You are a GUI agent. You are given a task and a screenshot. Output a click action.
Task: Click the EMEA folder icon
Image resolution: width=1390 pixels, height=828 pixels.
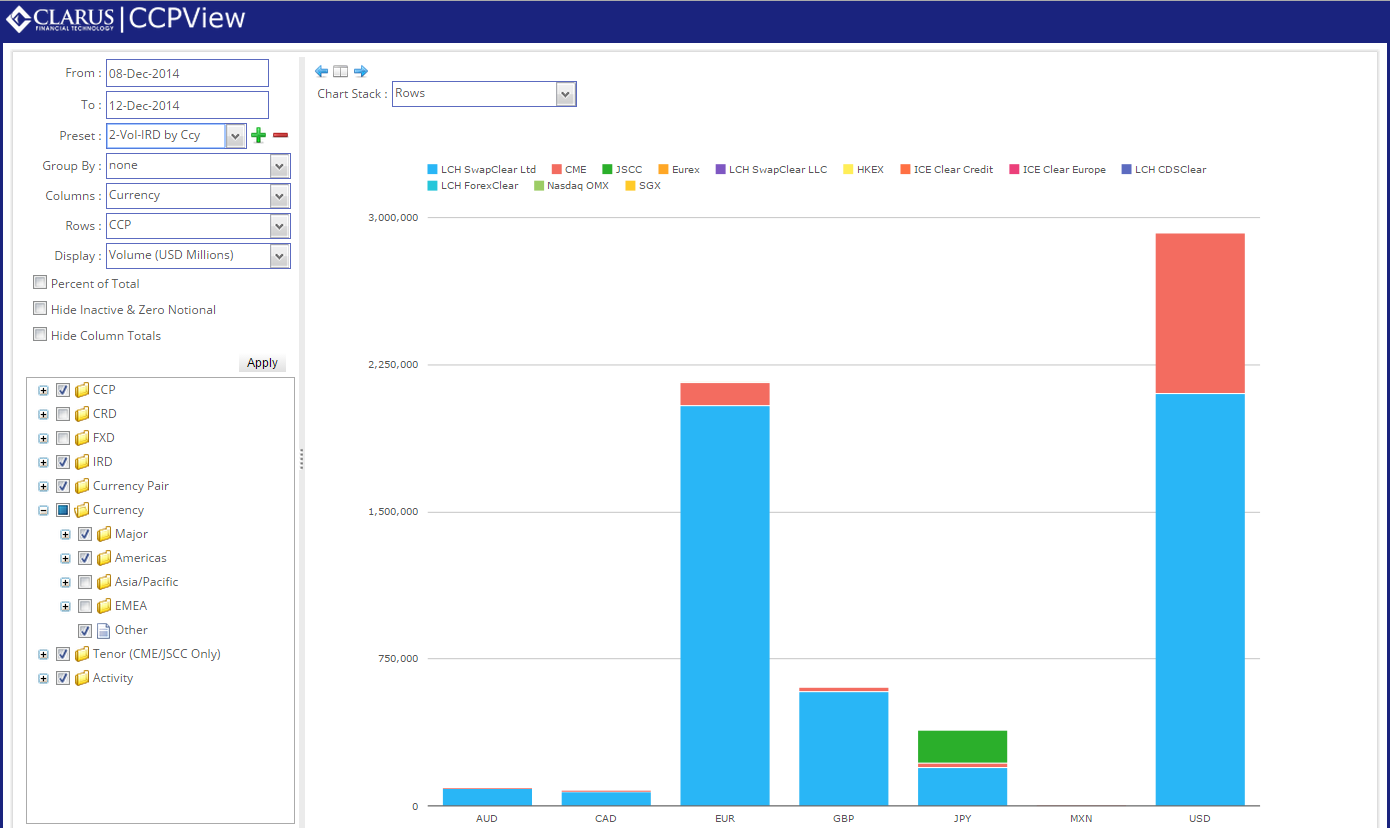tap(104, 606)
